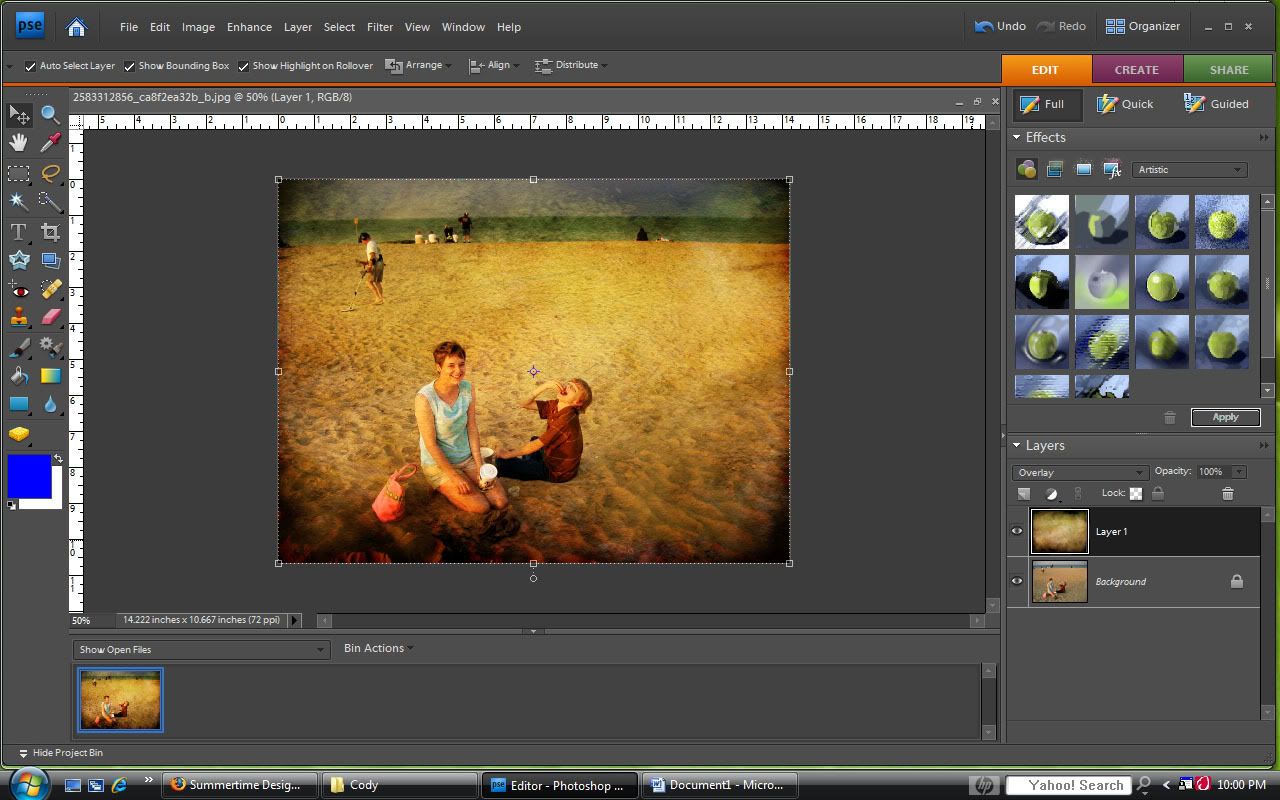Hide Layer 1 using eye icon
Screen dimensions: 1280x800
coord(1017,531)
